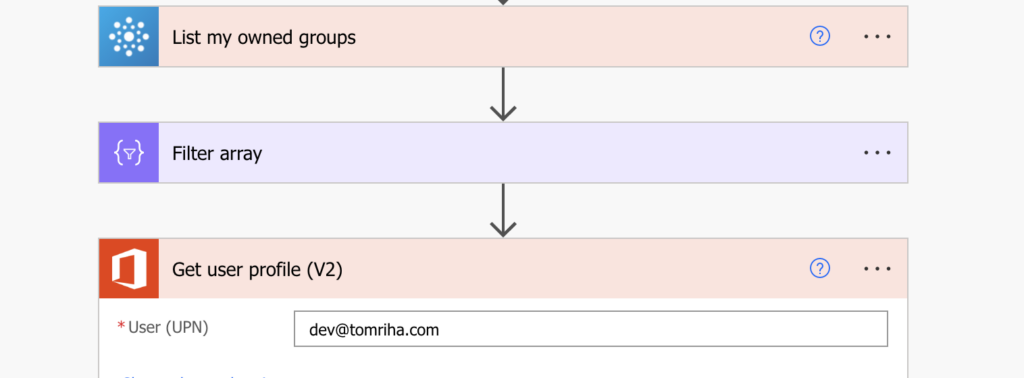Insert step via arrow above Get user profile
The height and width of the screenshot is (378, 1024).
point(503,210)
